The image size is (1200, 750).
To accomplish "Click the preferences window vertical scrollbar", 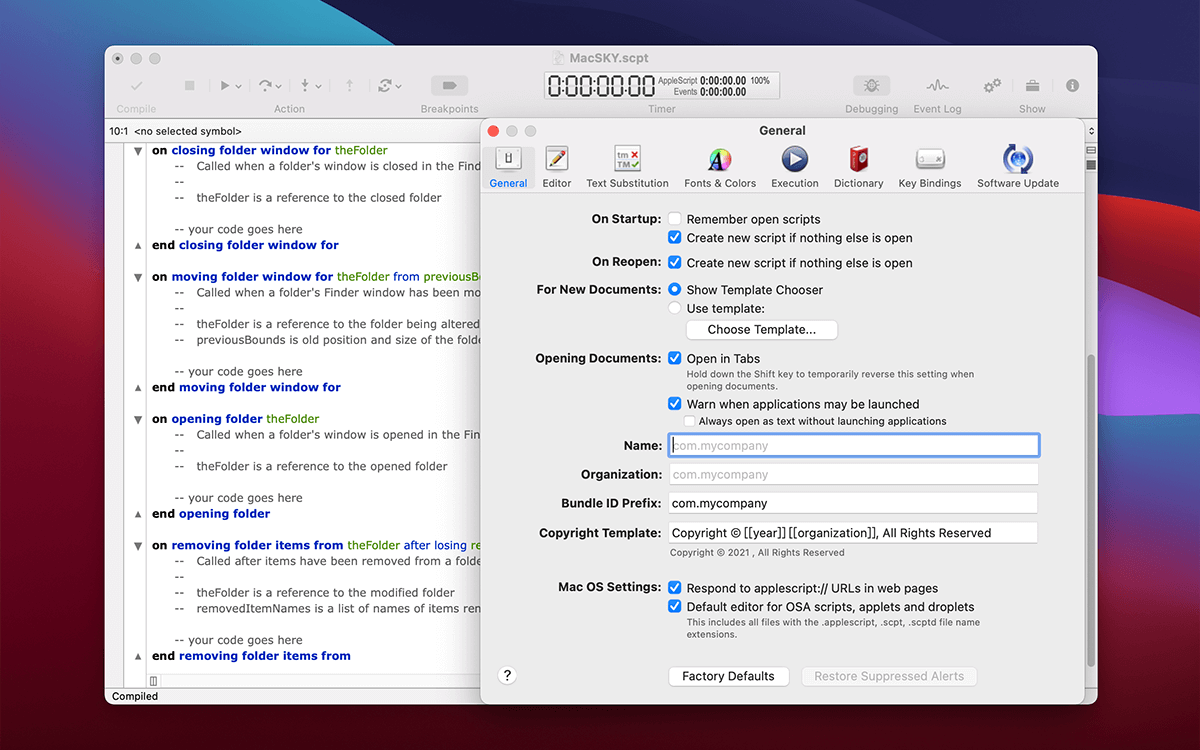I will (x=1090, y=510).
